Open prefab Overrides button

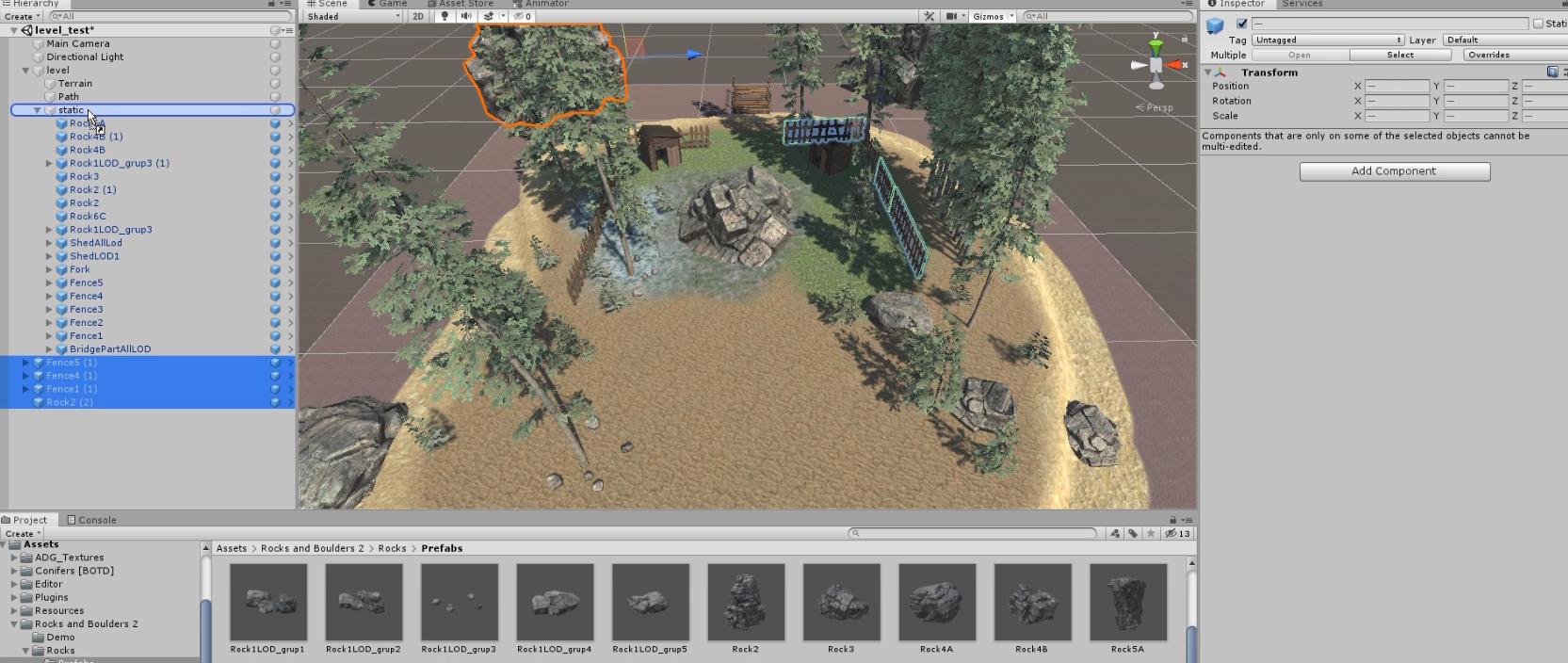click(x=1513, y=55)
